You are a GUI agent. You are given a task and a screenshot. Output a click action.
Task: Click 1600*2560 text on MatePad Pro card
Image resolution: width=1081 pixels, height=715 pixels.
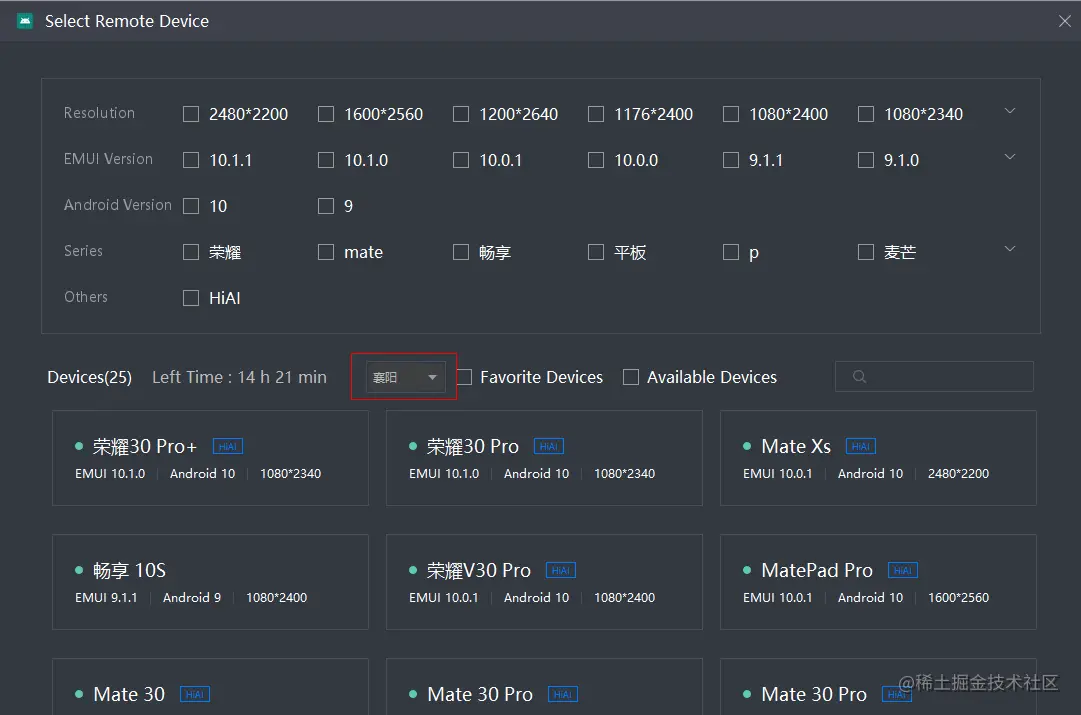click(x=958, y=598)
